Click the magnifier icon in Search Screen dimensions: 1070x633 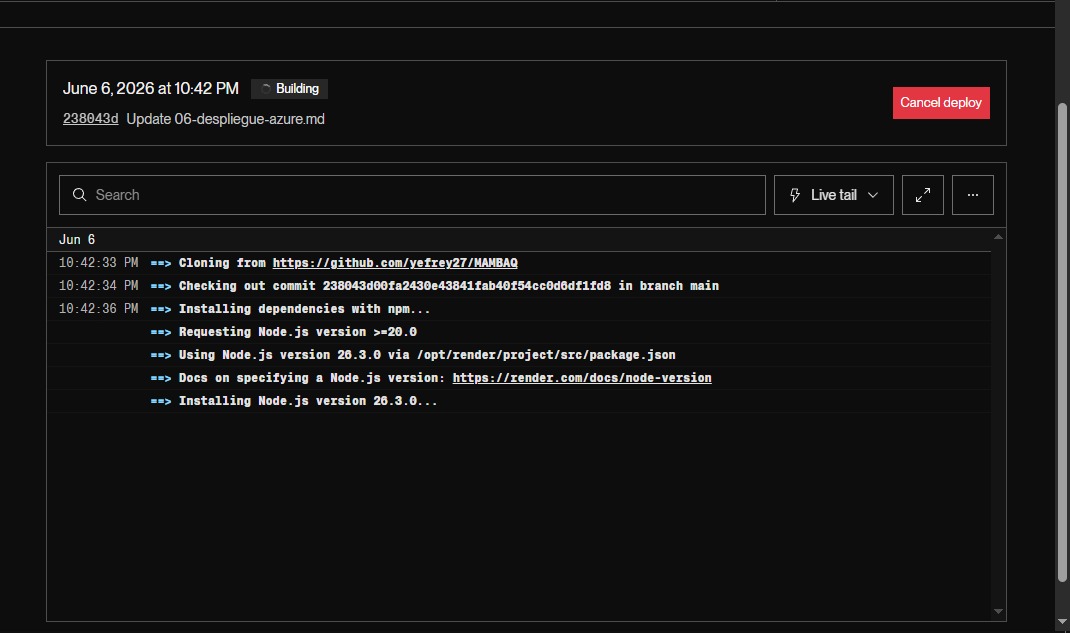(x=80, y=195)
